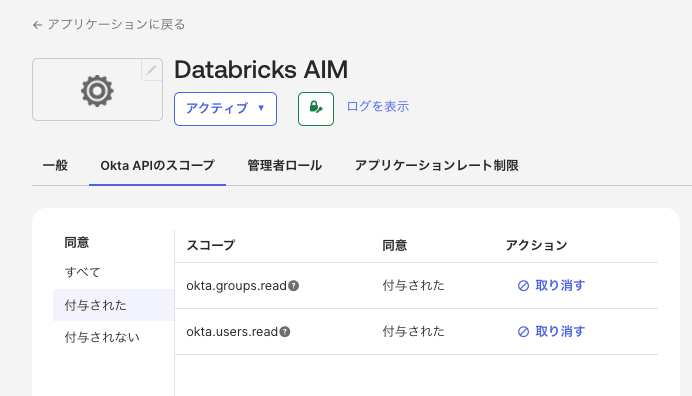Click the okta.groups.read scope name
The width and height of the screenshot is (692, 396).
point(237,286)
